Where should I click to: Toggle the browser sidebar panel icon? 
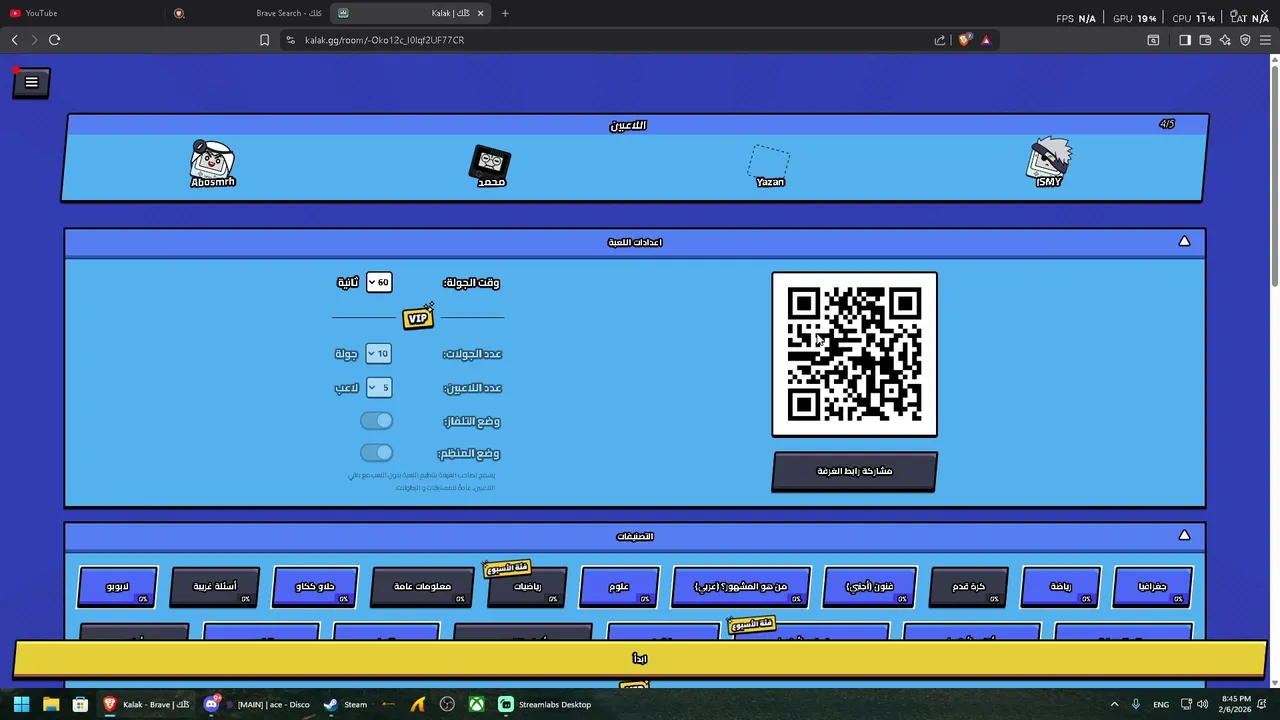(x=1185, y=40)
